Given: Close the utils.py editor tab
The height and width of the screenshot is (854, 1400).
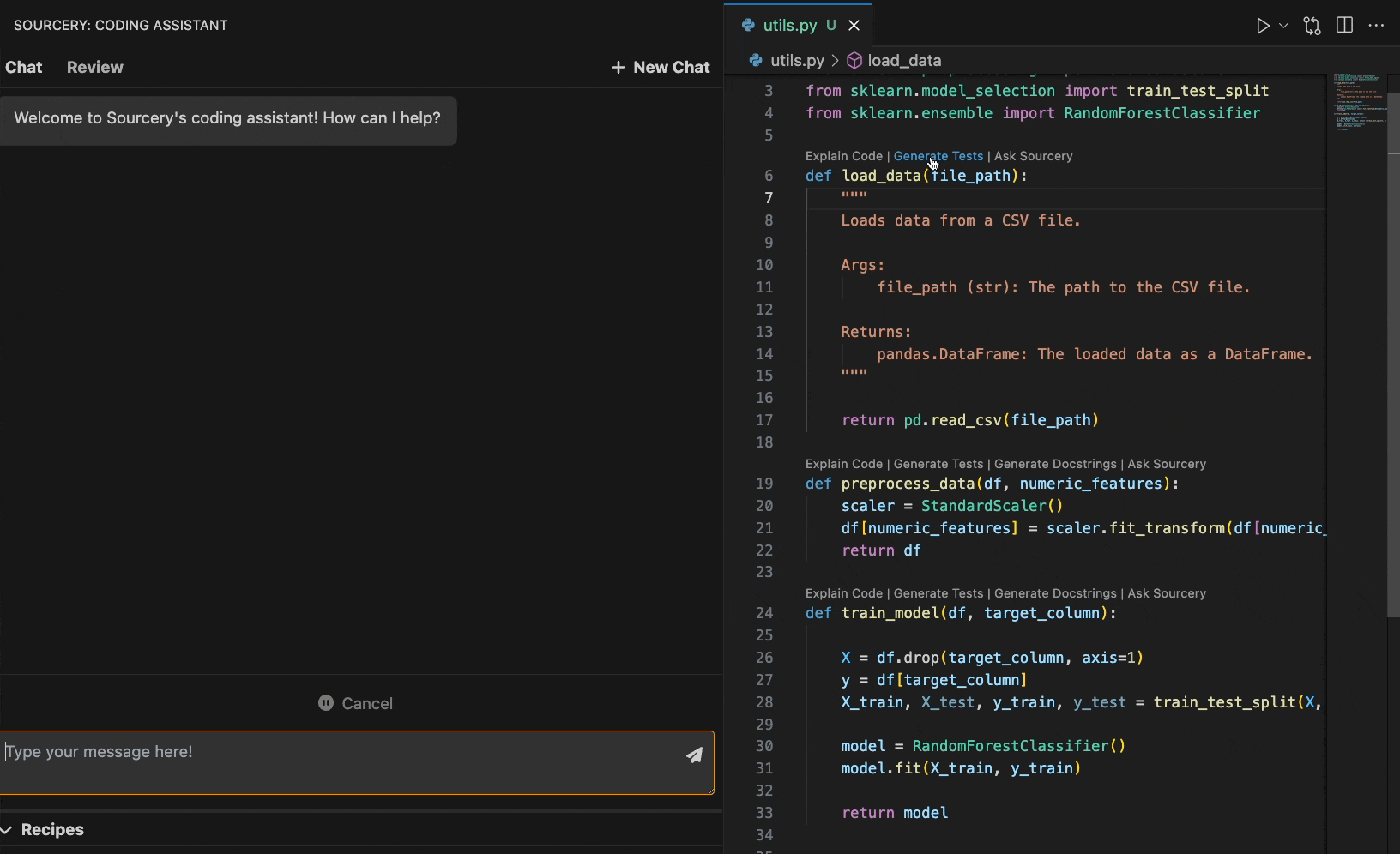Looking at the screenshot, I should pyautogui.click(x=854, y=25).
